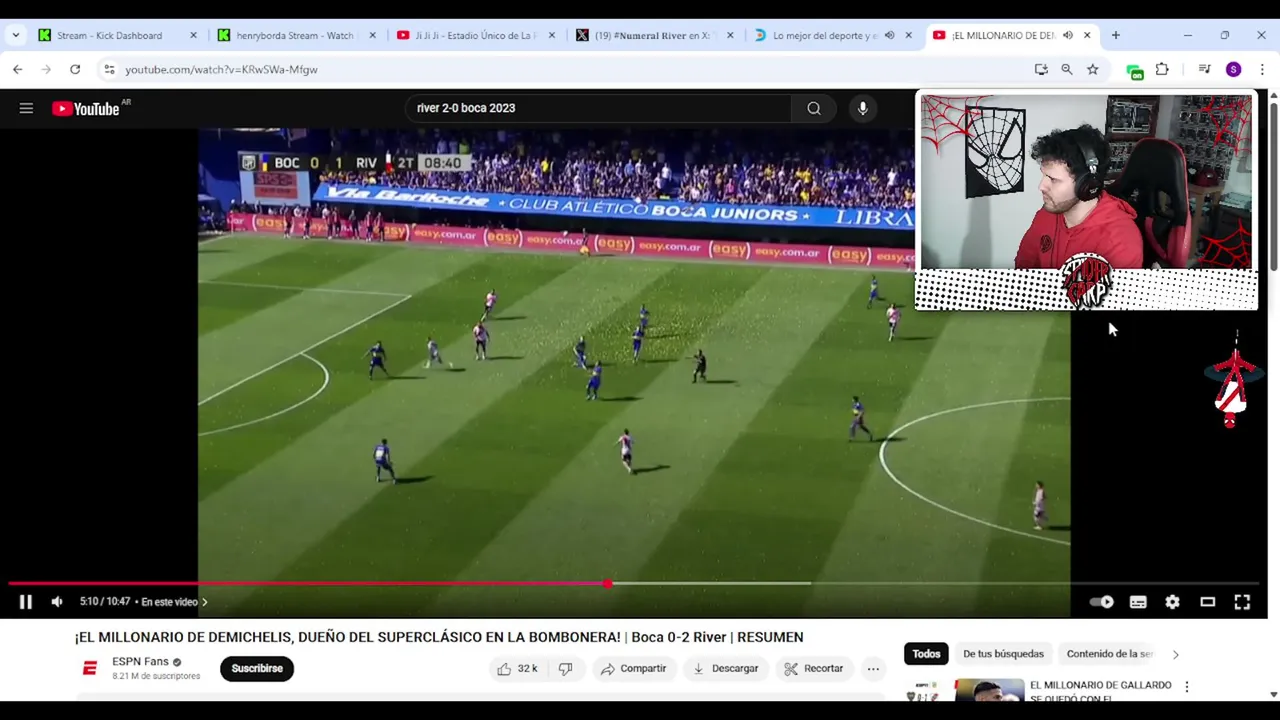
Task: Create a clip with Recortar
Action: [814, 668]
